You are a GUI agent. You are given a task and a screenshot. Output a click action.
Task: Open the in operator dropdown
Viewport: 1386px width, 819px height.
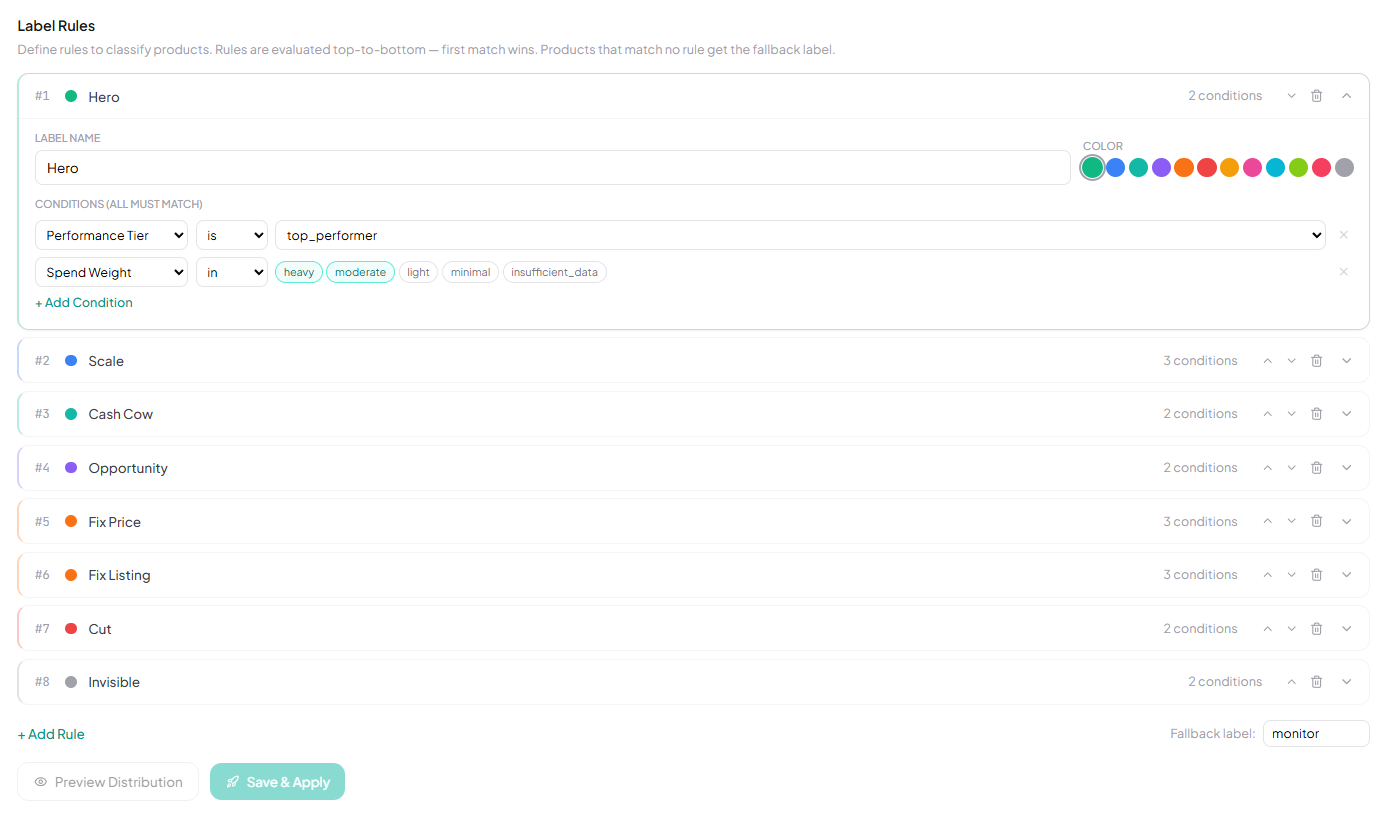tap(231, 271)
